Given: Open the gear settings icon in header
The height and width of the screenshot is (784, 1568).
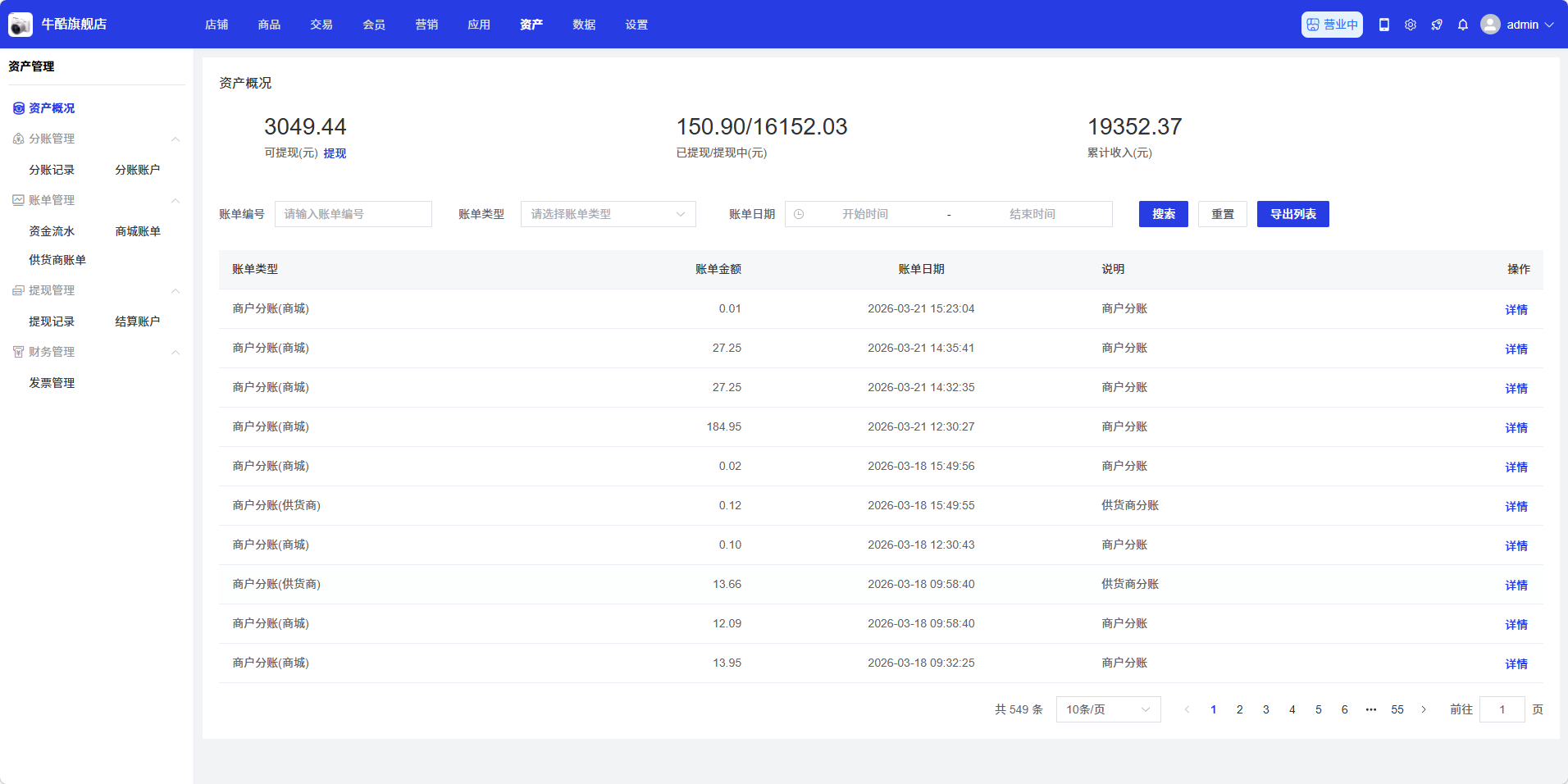Looking at the screenshot, I should [x=1411, y=25].
